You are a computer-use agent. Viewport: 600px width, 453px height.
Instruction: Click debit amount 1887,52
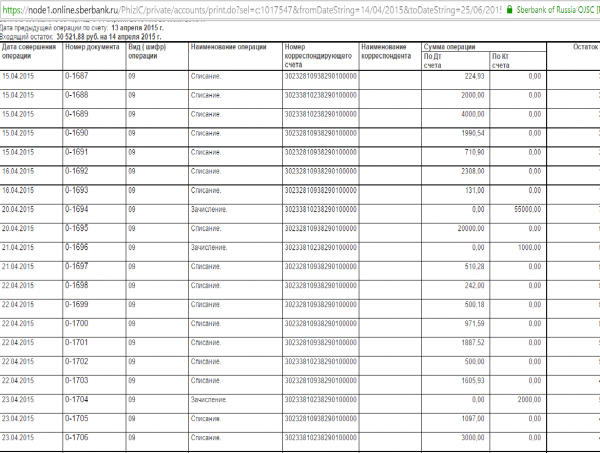click(x=473, y=342)
